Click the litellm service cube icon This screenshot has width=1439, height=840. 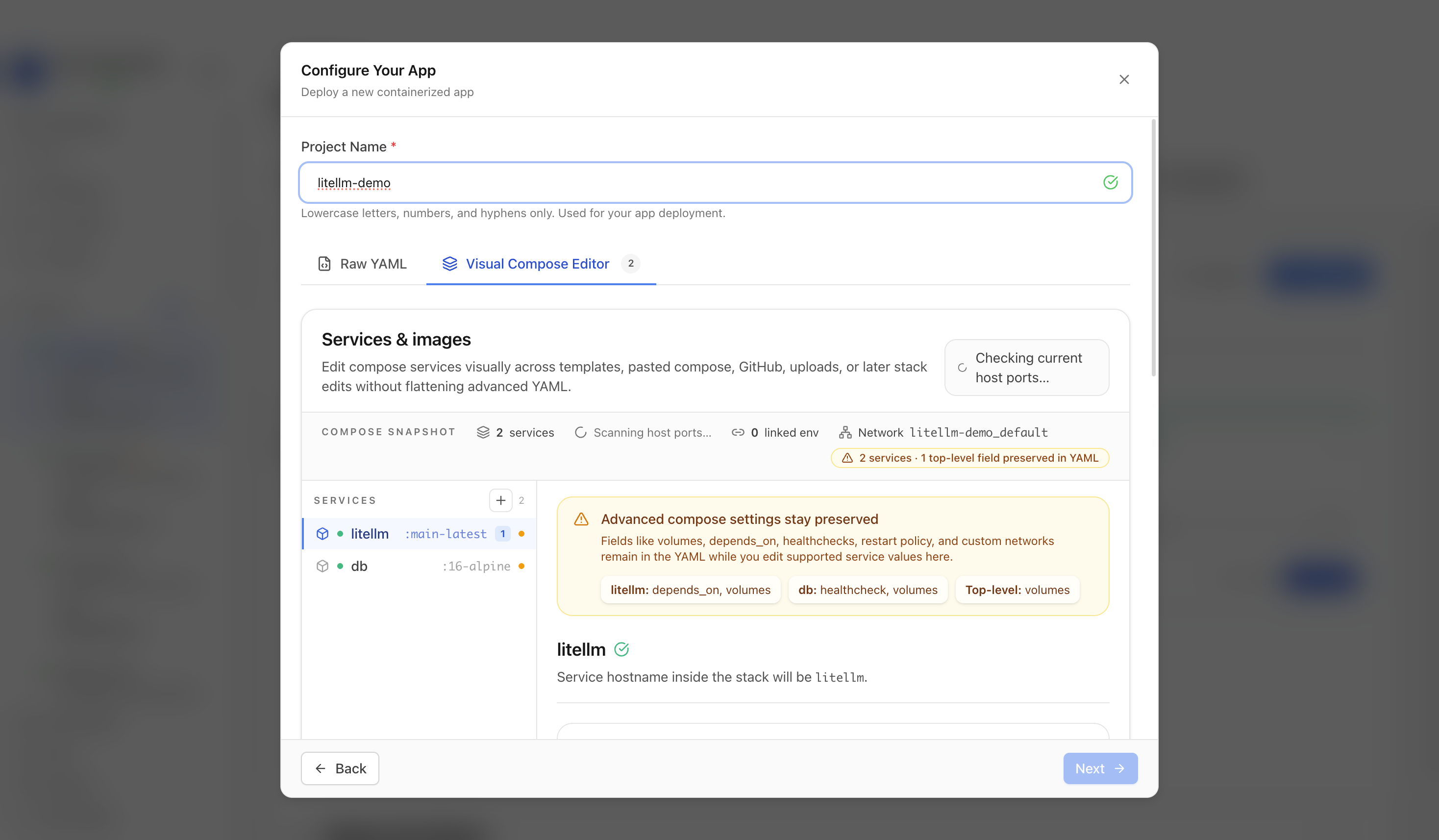click(x=322, y=533)
